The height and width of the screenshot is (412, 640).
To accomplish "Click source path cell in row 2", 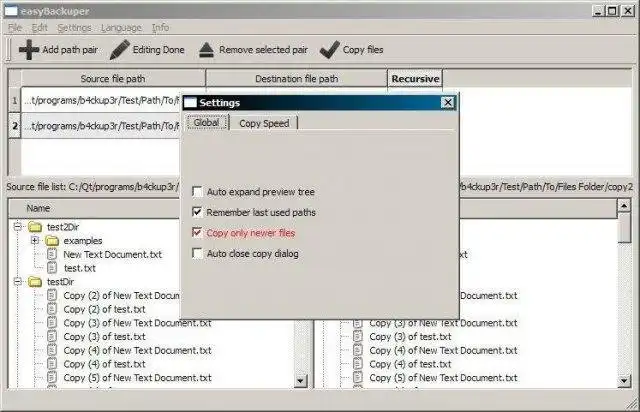I will [x=101, y=126].
